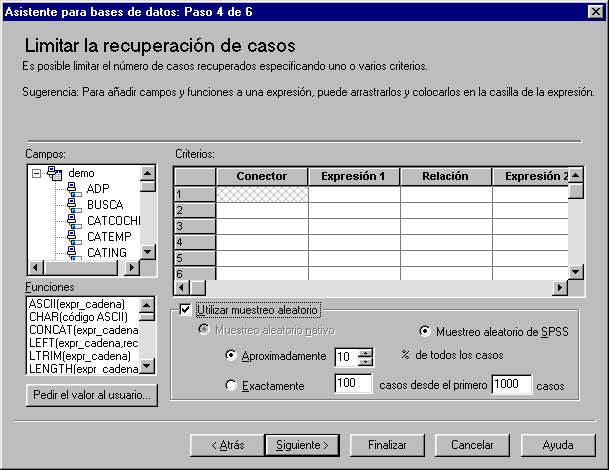Click Campos list scroll left arrow
The width and height of the screenshot is (609, 470).
click(36, 268)
